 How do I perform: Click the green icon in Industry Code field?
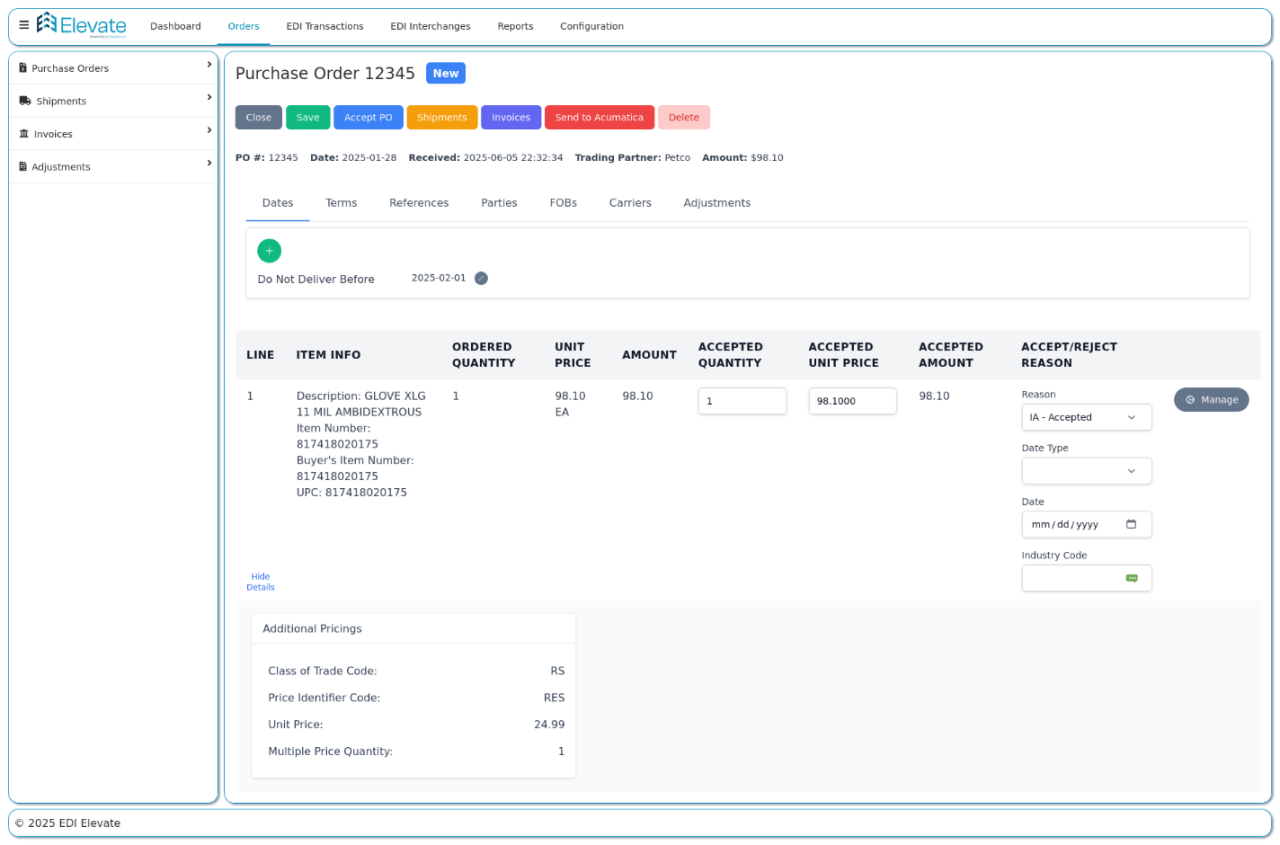(1131, 578)
